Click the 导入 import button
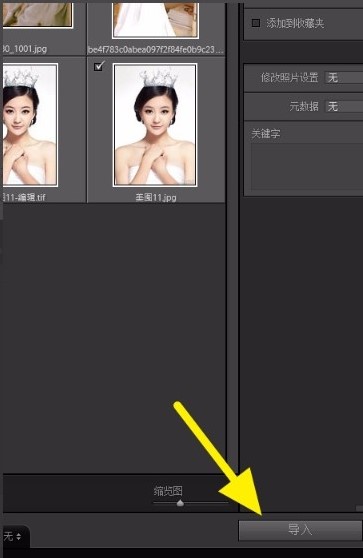The height and width of the screenshot is (558, 363). pos(300,530)
